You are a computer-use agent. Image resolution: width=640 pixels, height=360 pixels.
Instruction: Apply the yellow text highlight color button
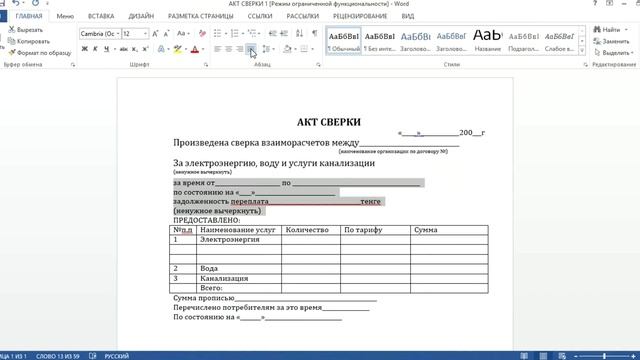(178, 49)
